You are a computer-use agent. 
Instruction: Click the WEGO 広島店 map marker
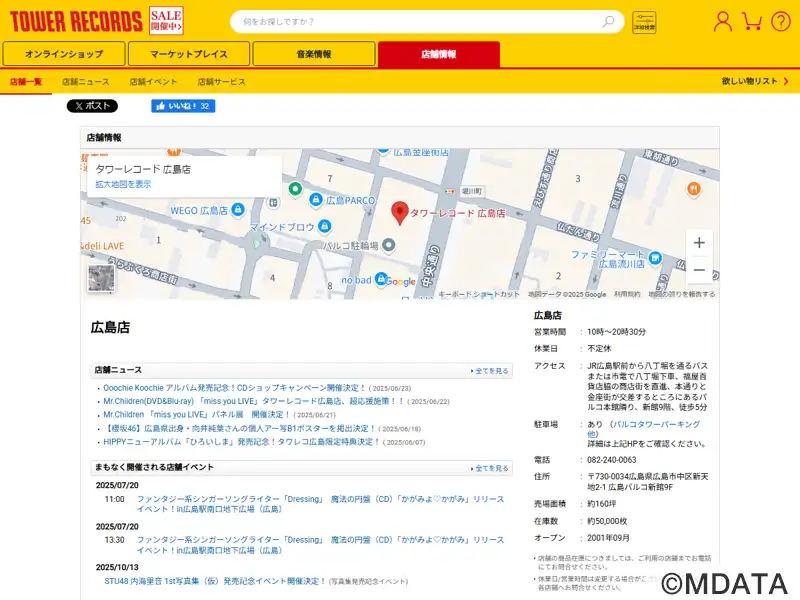[238, 209]
